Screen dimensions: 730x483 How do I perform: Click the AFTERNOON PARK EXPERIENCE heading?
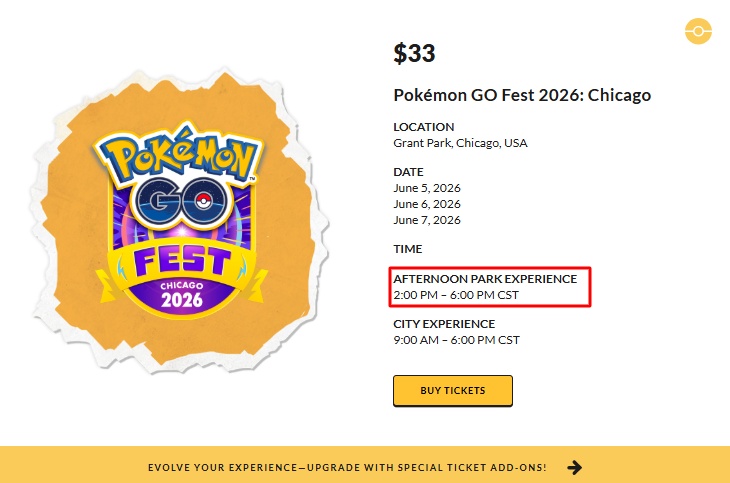click(x=485, y=279)
